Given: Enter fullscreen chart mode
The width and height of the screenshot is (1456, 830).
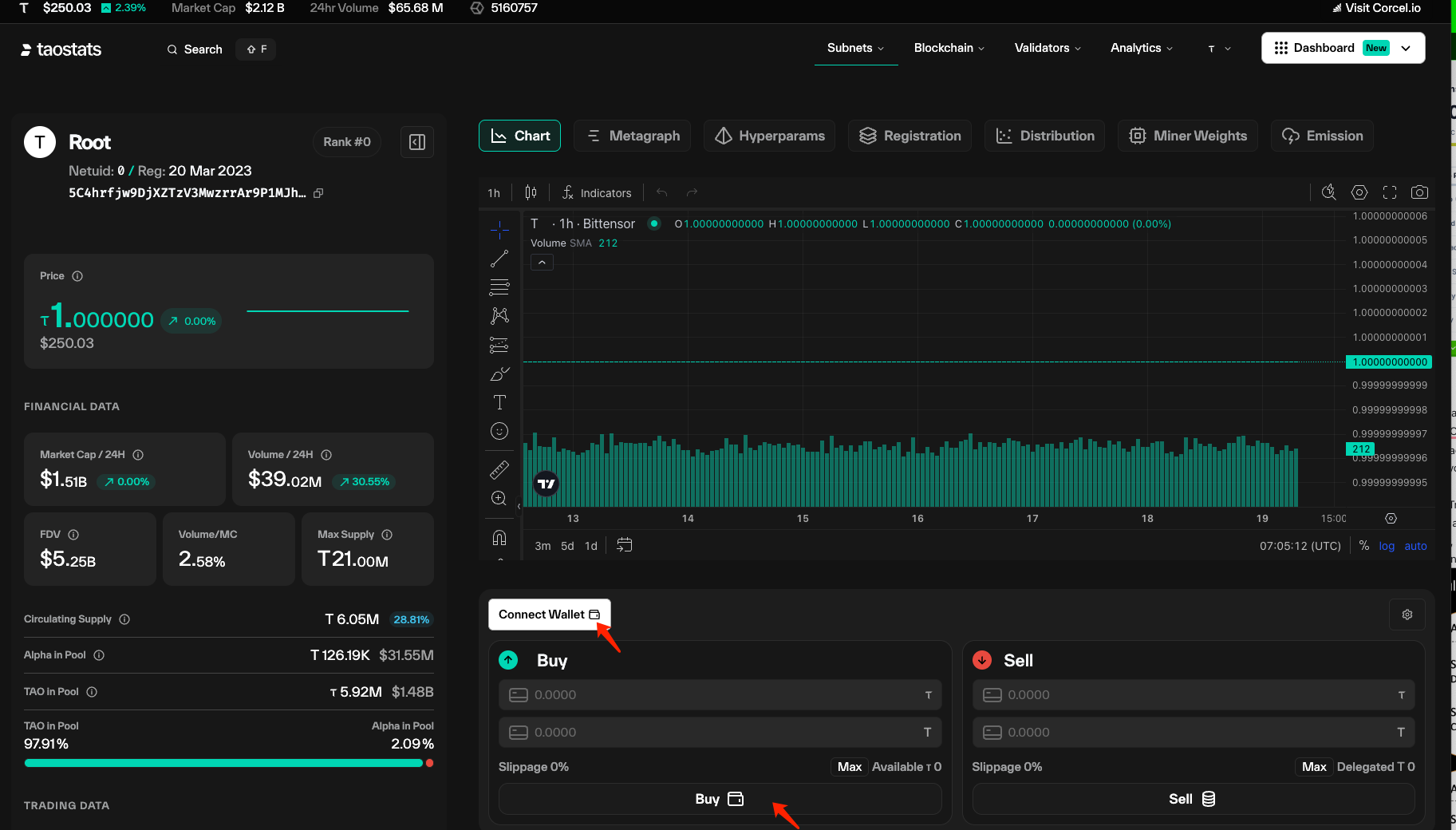Looking at the screenshot, I should [x=1390, y=192].
